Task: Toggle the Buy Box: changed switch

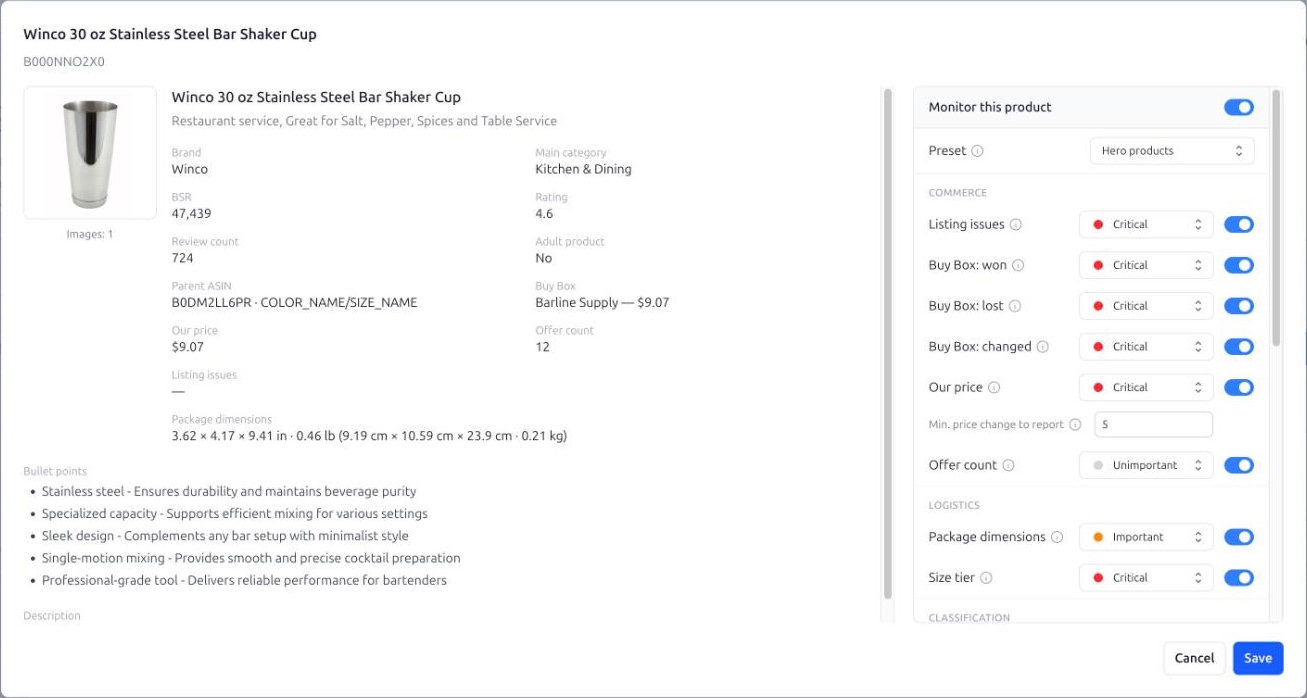Action: (1239, 347)
